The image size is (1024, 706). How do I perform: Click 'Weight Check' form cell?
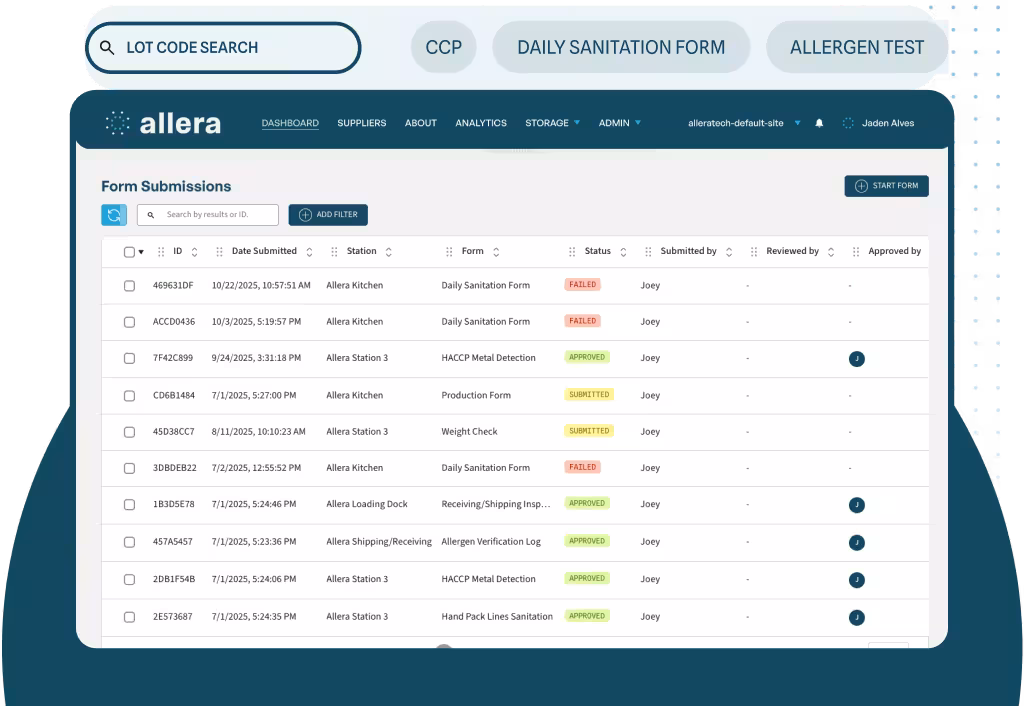tap(469, 432)
